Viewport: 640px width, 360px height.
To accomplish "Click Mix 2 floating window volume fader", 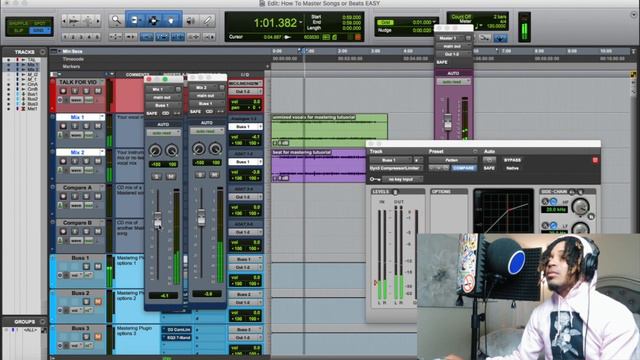I will point(201,218).
